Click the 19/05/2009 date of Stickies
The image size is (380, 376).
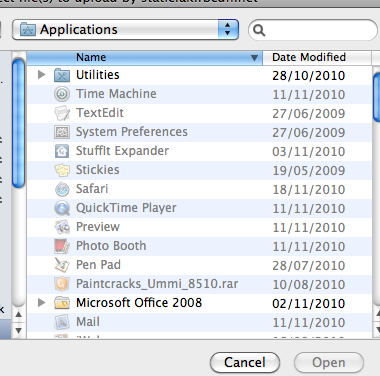309,171
